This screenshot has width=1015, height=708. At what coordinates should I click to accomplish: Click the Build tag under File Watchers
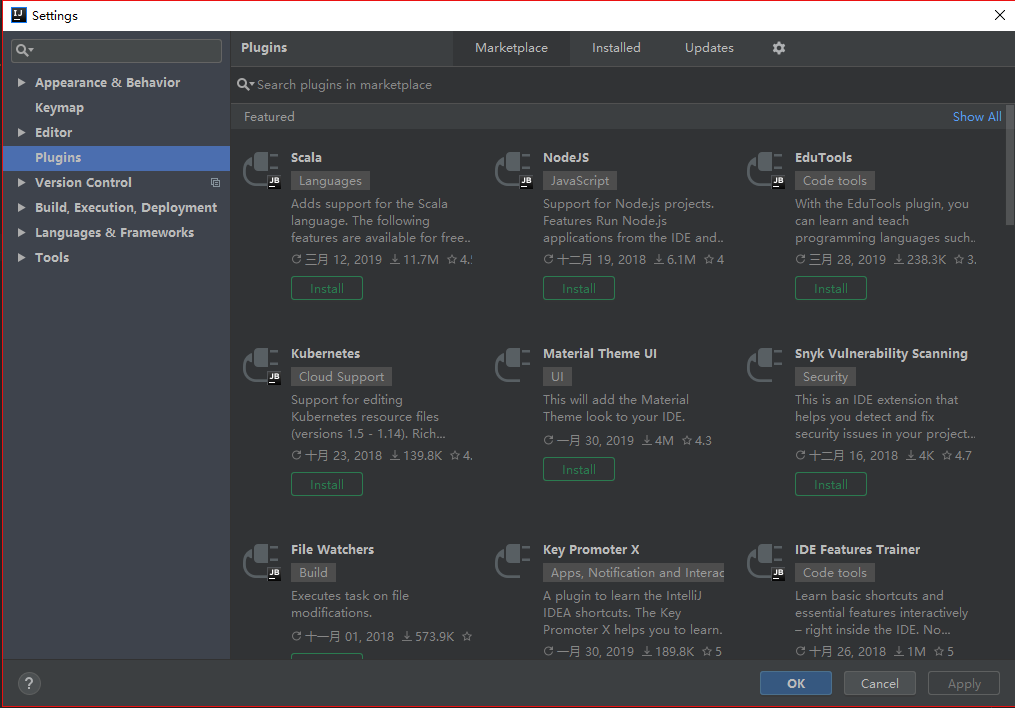point(313,573)
